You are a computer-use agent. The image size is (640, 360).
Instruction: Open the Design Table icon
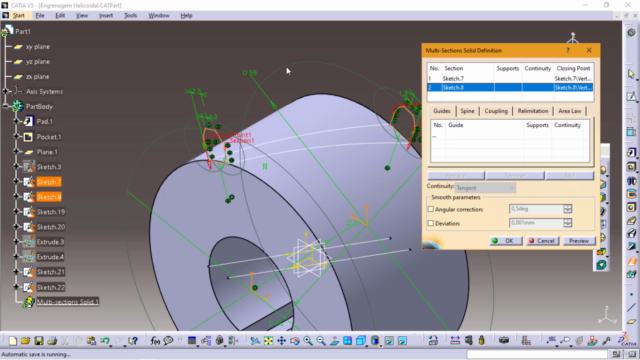coord(191,341)
